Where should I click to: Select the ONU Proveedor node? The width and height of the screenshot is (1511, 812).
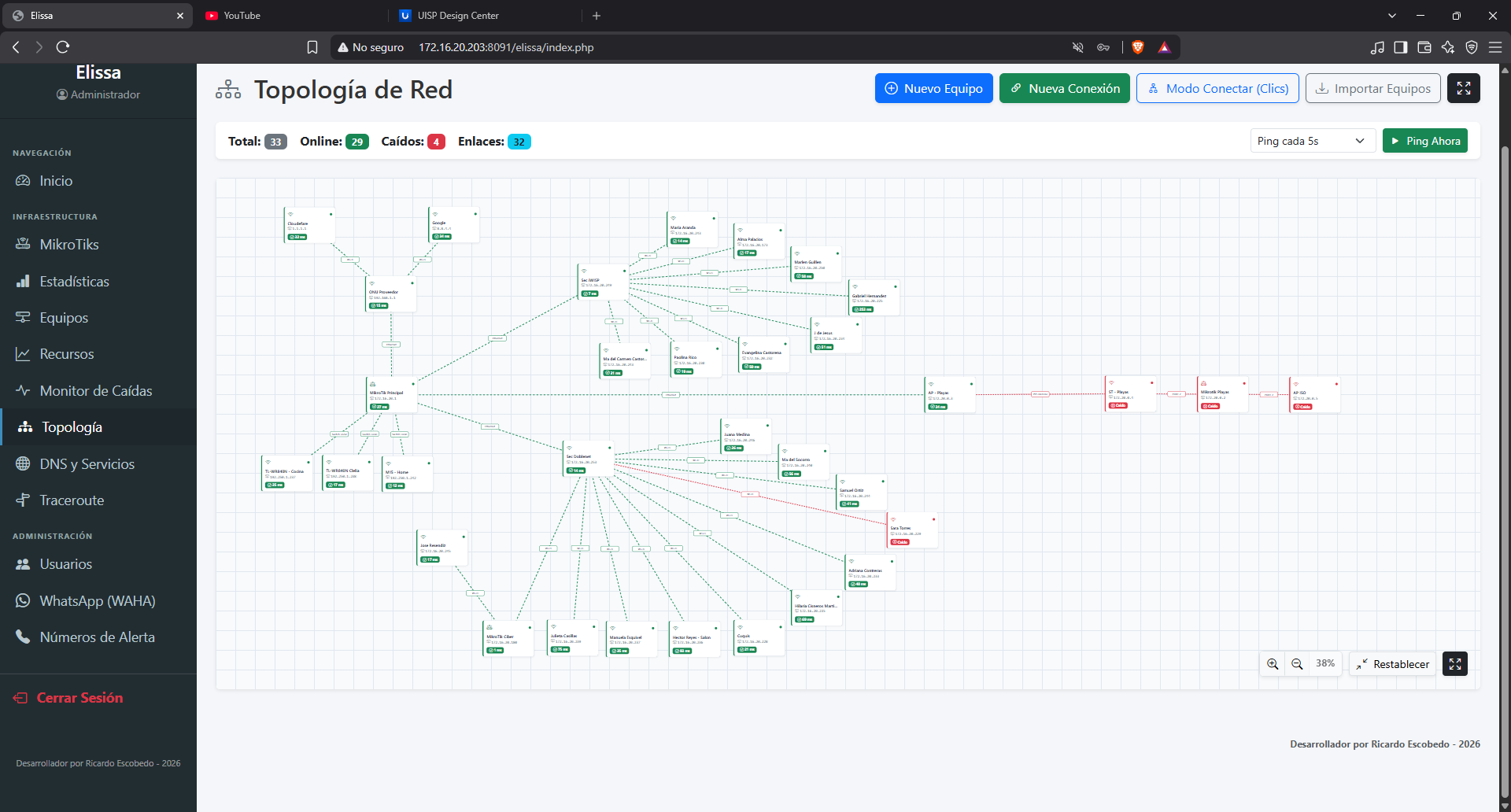pyautogui.click(x=391, y=293)
